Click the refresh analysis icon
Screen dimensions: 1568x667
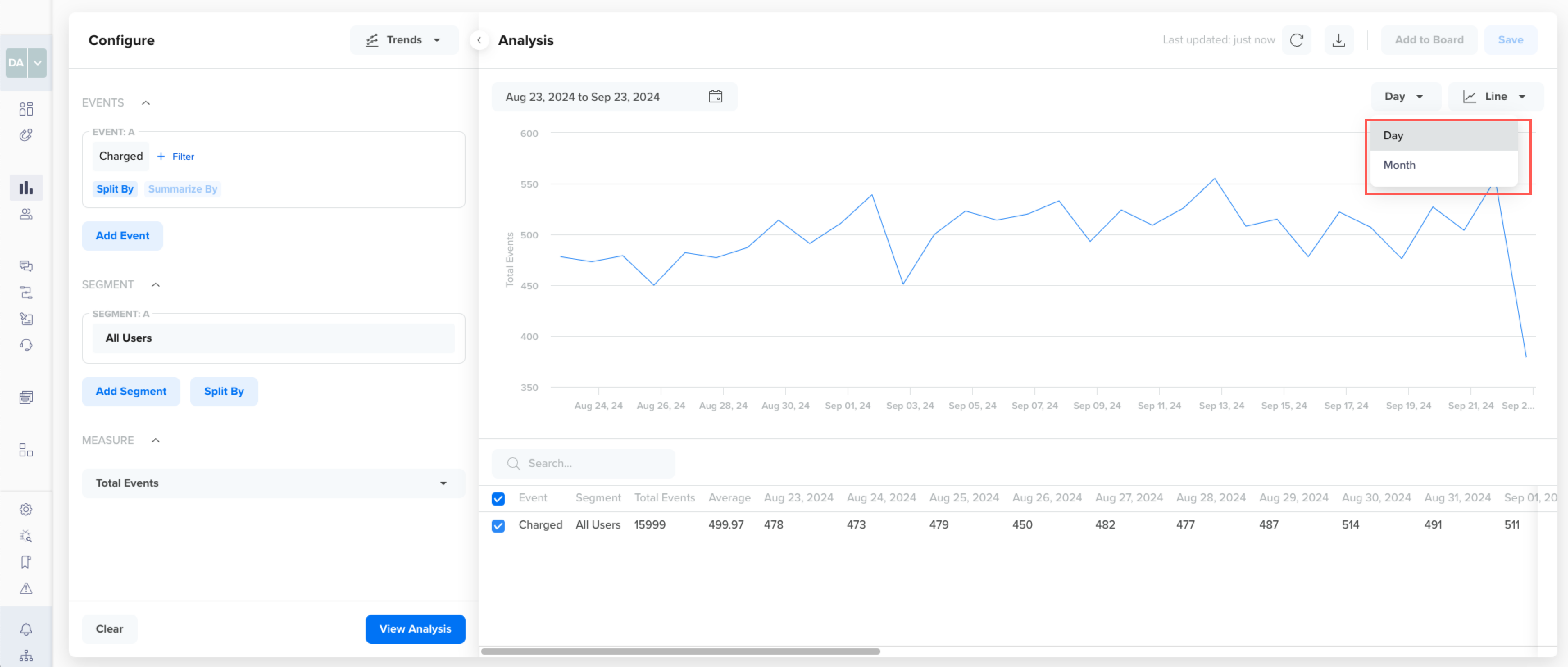coord(1297,40)
